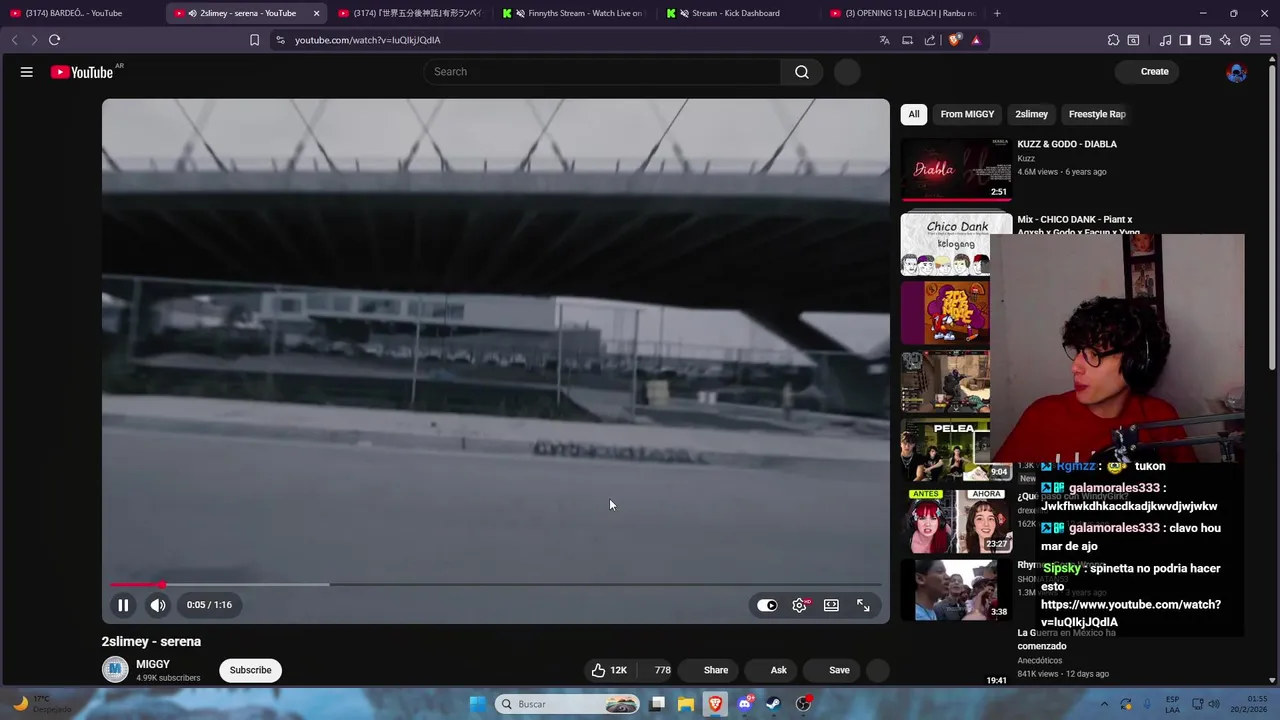The image size is (1280, 720).
Task: Click the page vertical scrollbar
Action: tap(1273, 210)
